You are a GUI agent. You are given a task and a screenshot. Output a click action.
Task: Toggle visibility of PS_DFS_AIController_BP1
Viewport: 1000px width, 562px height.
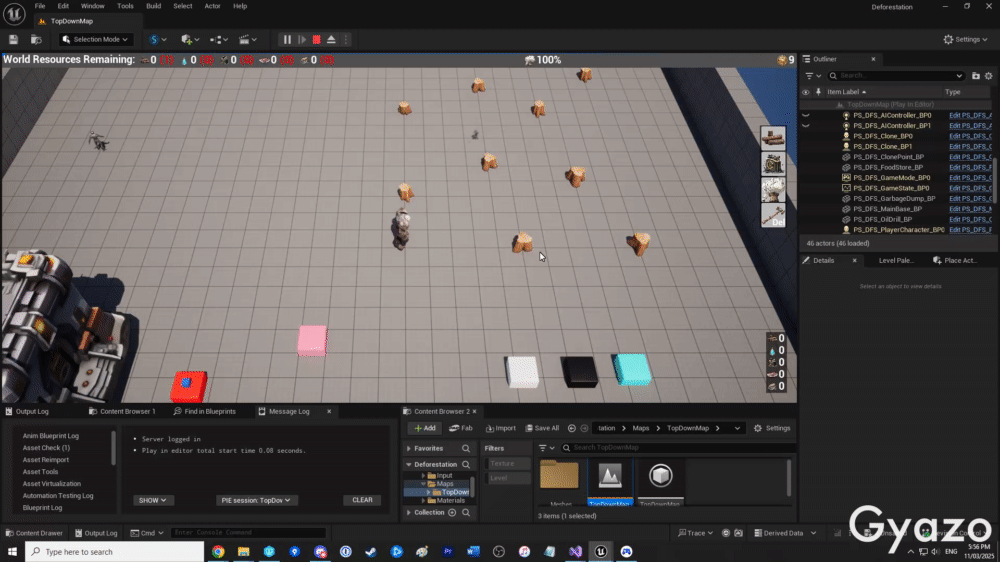pos(806,126)
